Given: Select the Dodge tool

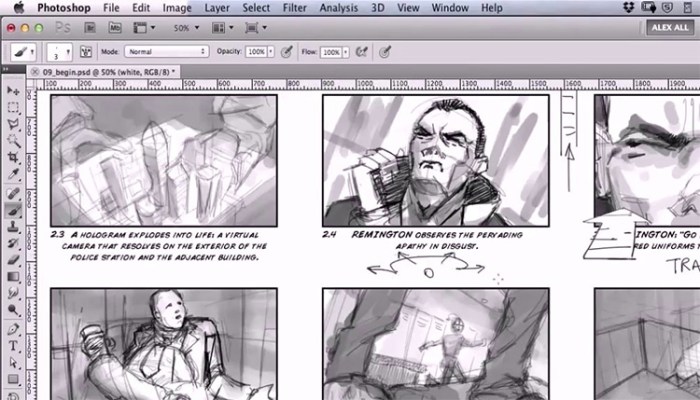Looking at the screenshot, I should pos(13,310).
